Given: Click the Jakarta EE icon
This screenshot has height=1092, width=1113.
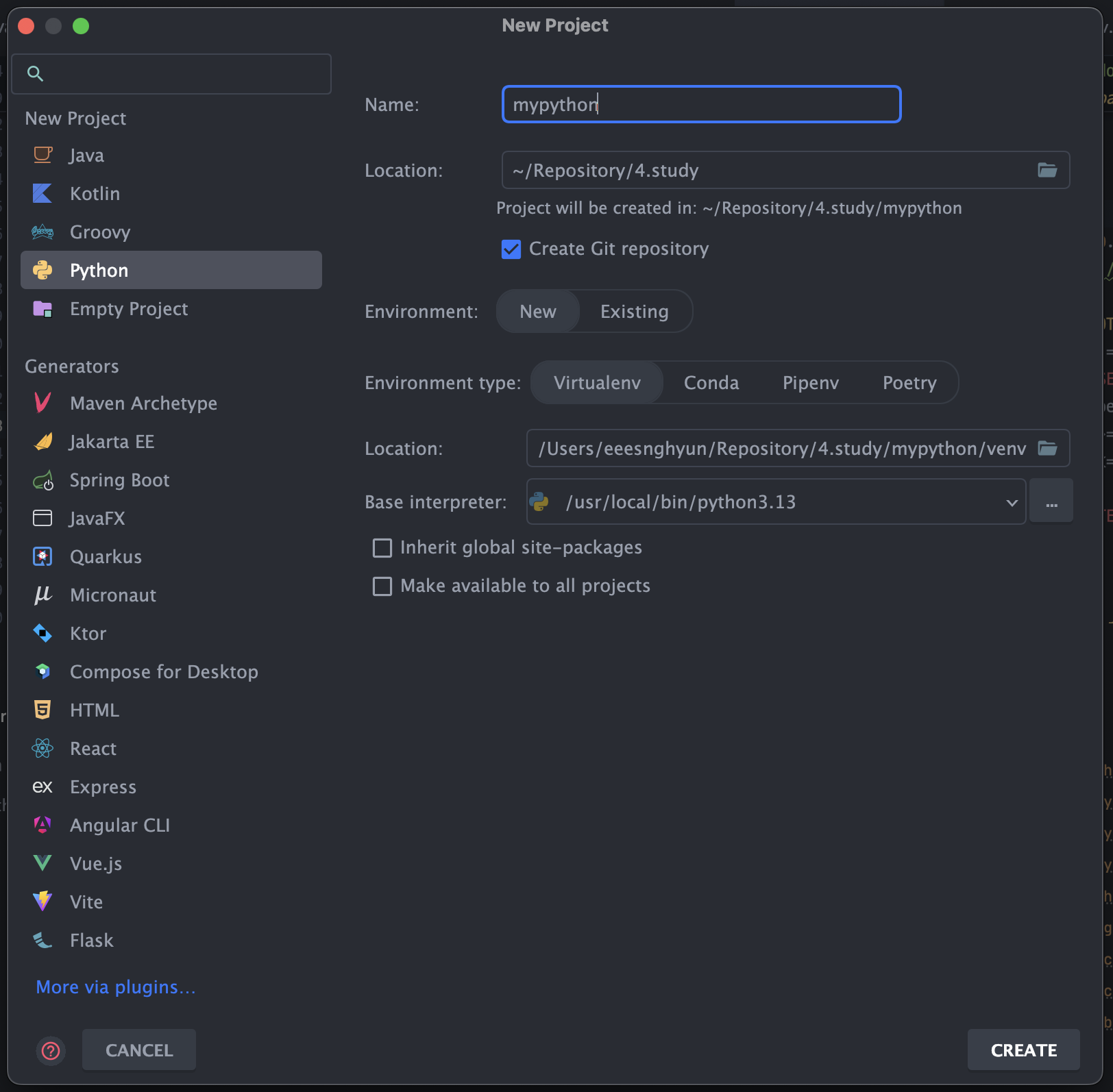Looking at the screenshot, I should click(42, 441).
